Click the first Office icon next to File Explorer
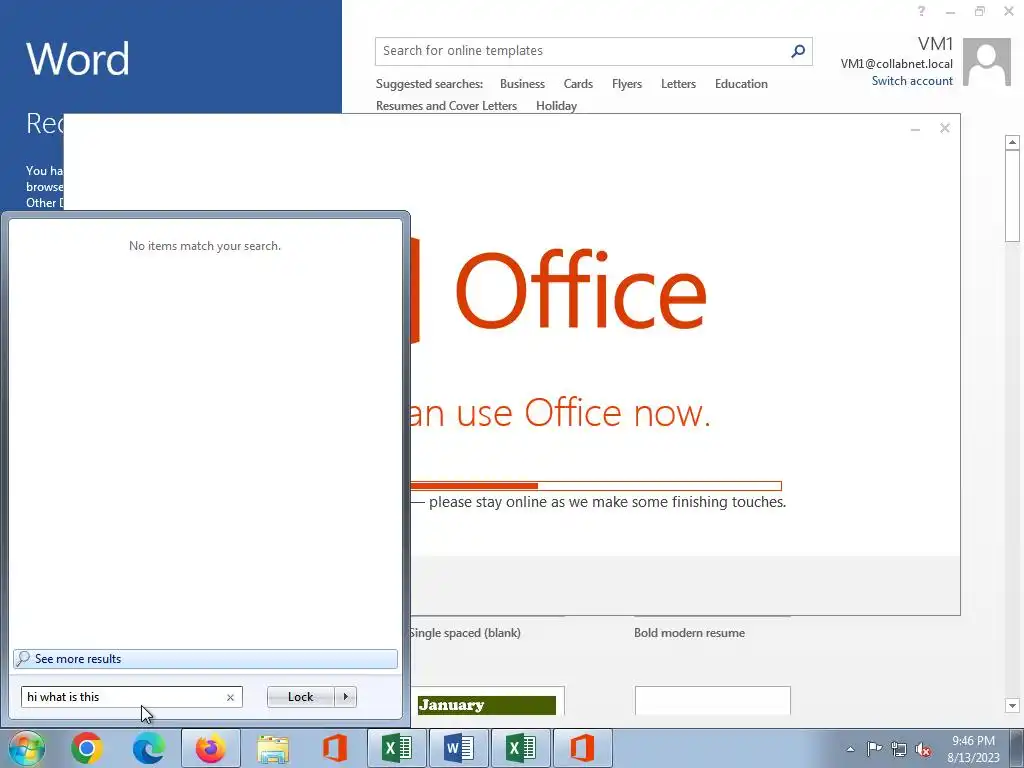The image size is (1024, 768). [x=334, y=748]
